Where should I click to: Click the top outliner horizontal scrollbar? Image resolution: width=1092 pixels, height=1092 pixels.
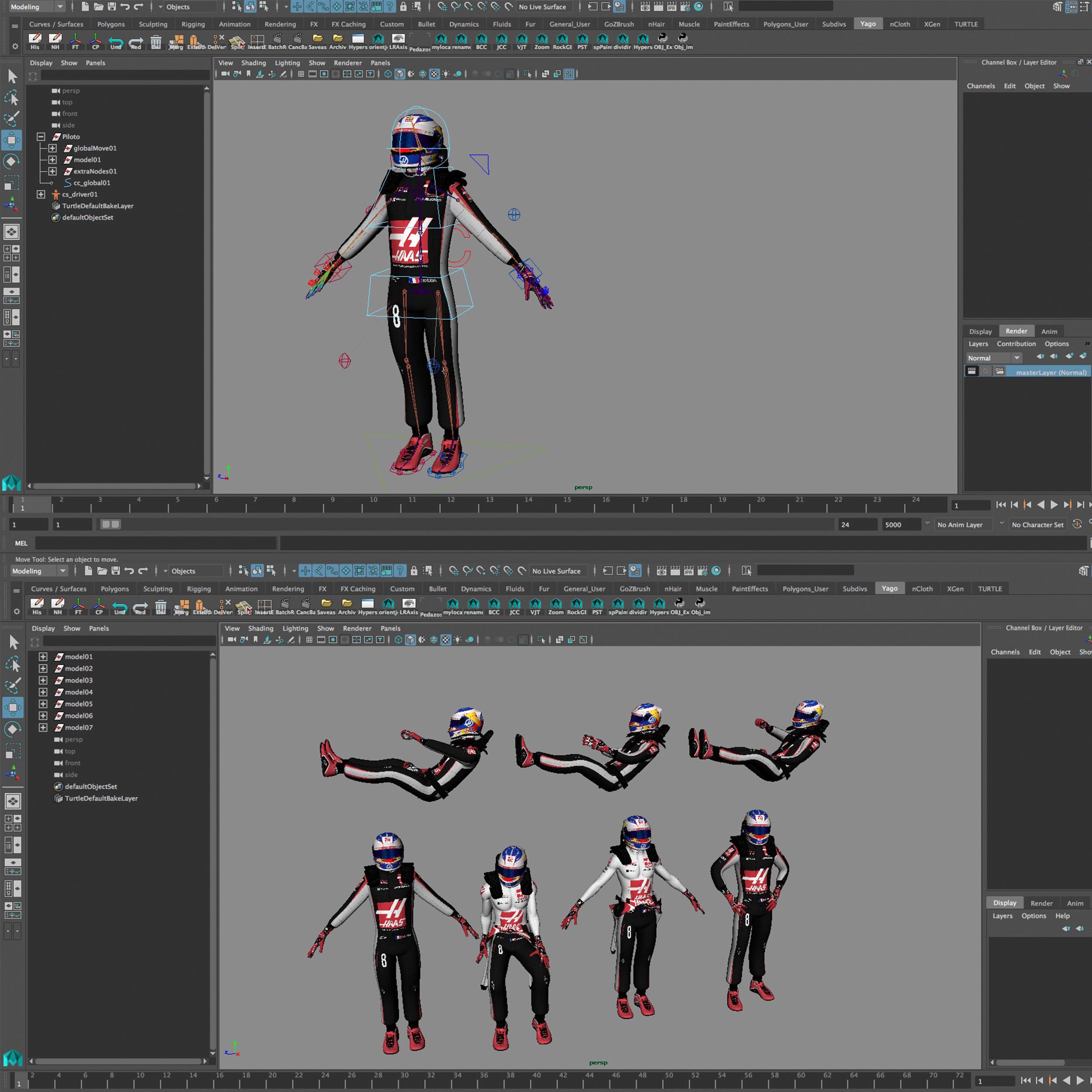coord(114,486)
